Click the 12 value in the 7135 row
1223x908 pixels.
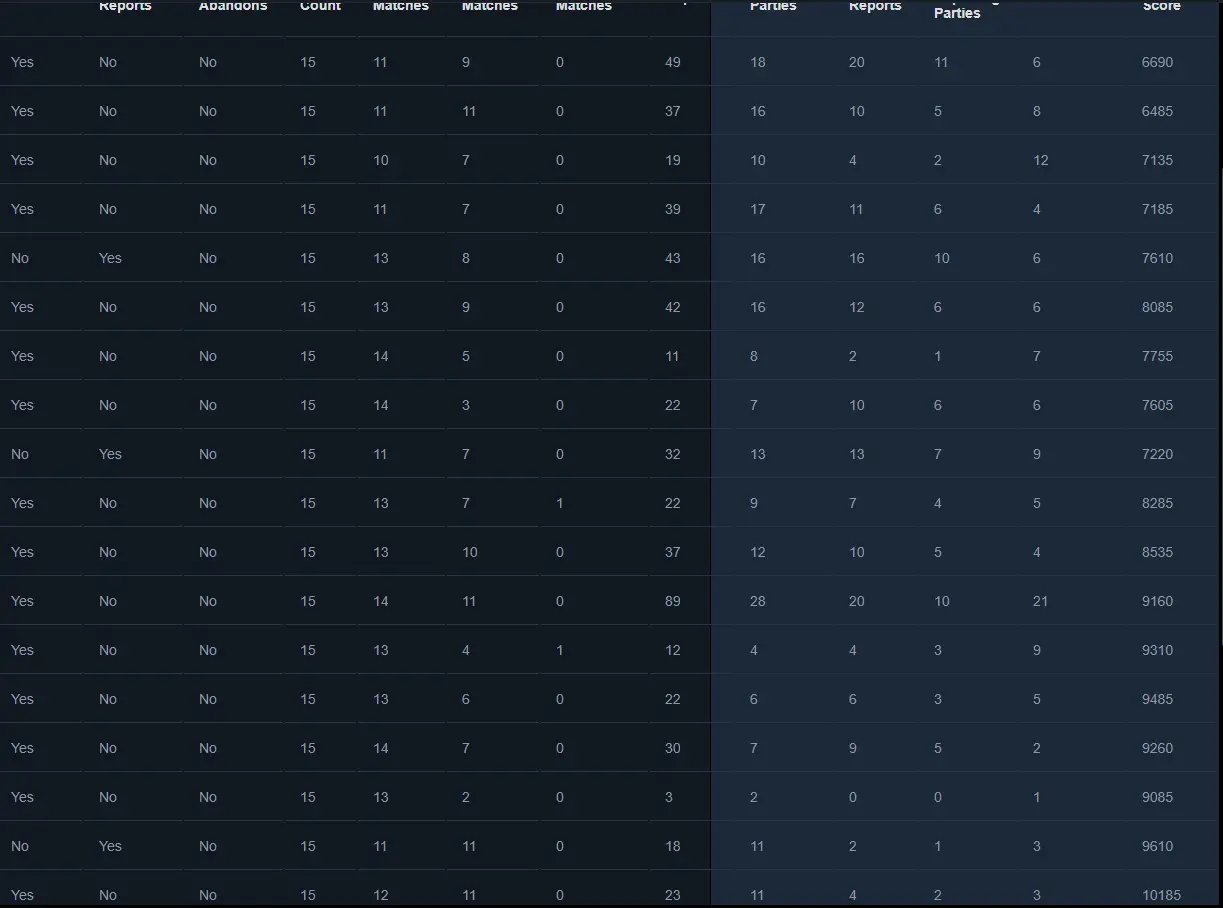point(1041,160)
